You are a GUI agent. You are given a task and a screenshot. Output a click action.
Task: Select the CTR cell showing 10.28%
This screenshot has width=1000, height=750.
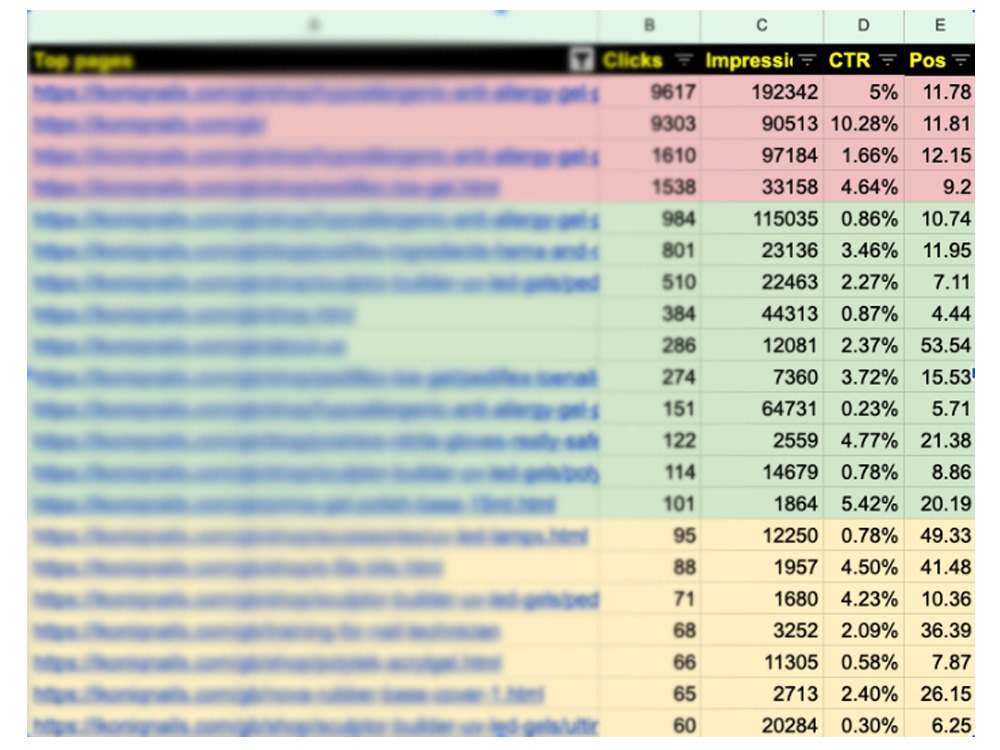pos(864,124)
